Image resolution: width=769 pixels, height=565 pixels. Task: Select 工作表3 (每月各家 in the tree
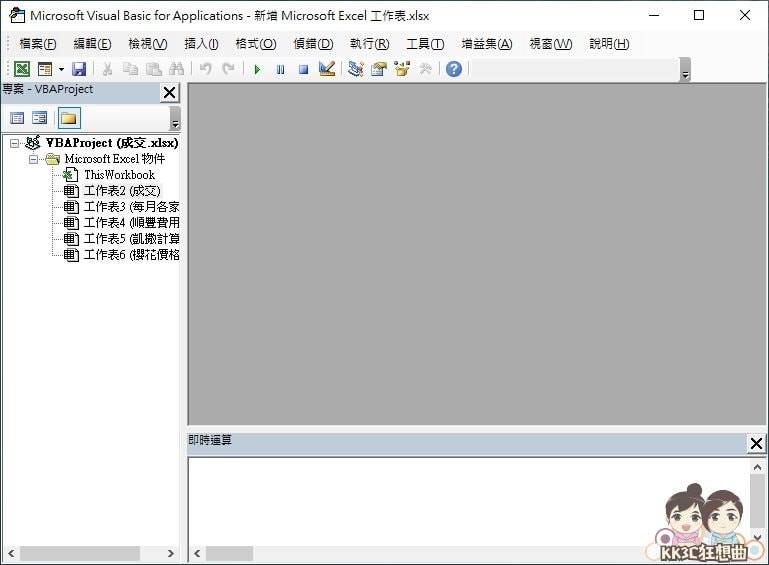point(131,206)
